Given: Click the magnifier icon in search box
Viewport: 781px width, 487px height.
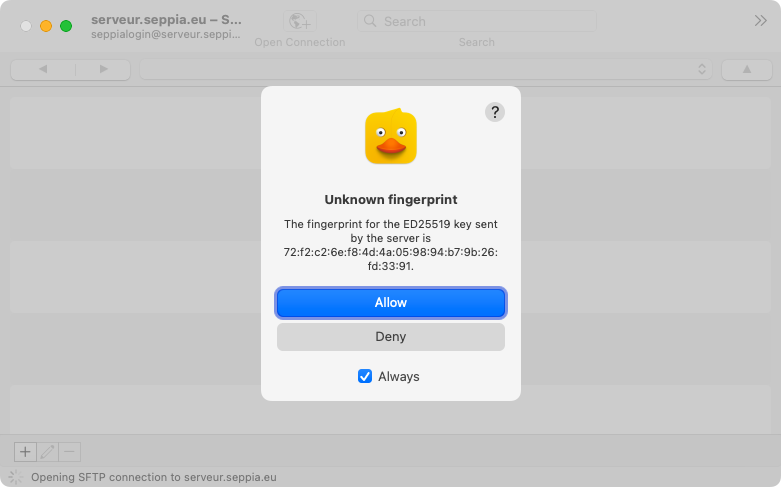Looking at the screenshot, I should pyautogui.click(x=371, y=21).
